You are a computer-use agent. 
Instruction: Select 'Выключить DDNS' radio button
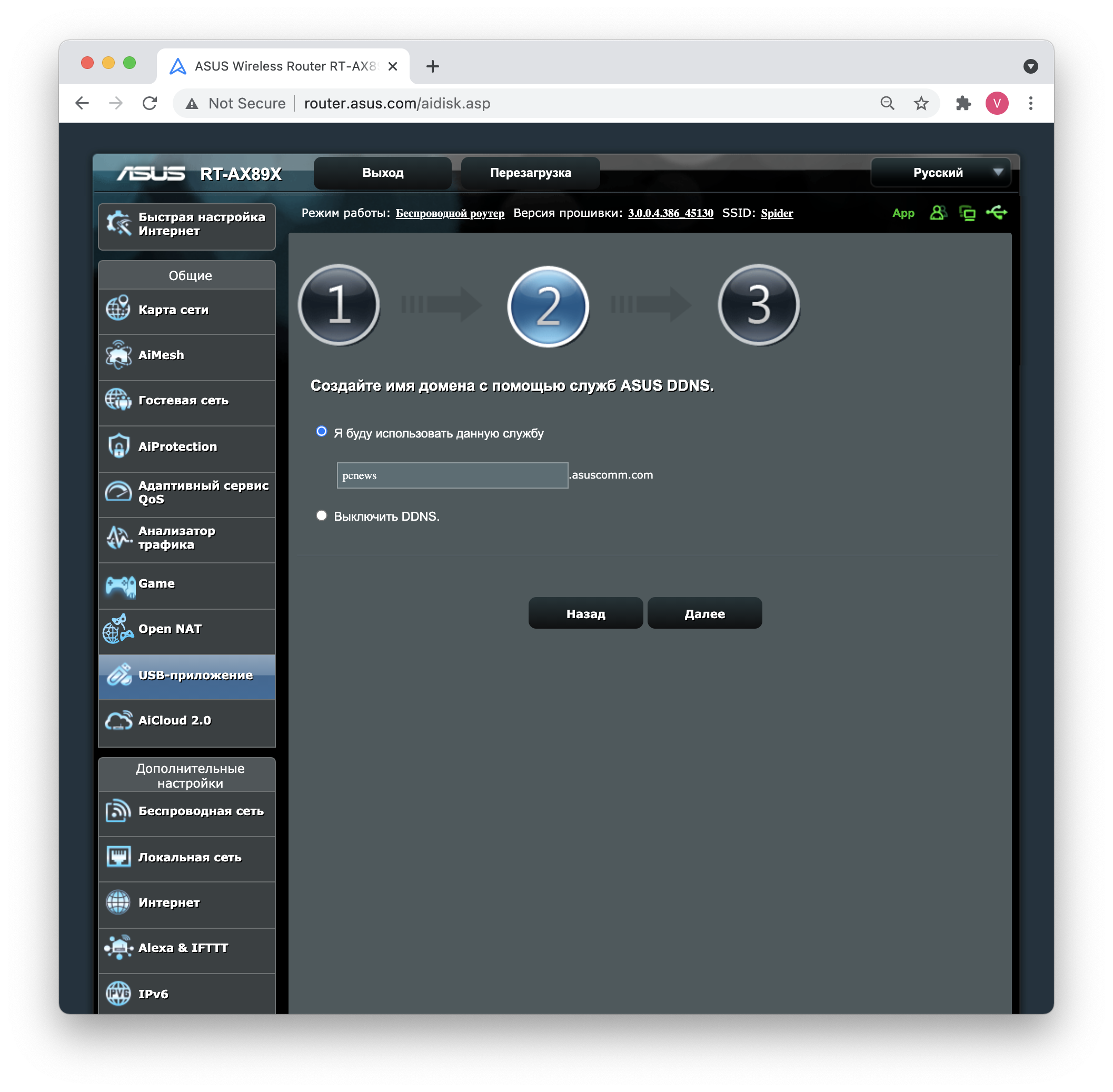321,515
